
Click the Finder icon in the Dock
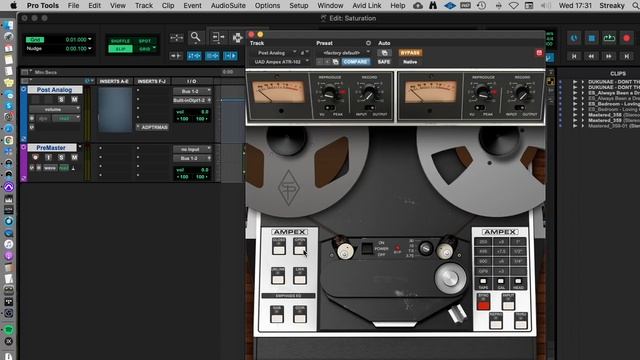pos(8,25)
